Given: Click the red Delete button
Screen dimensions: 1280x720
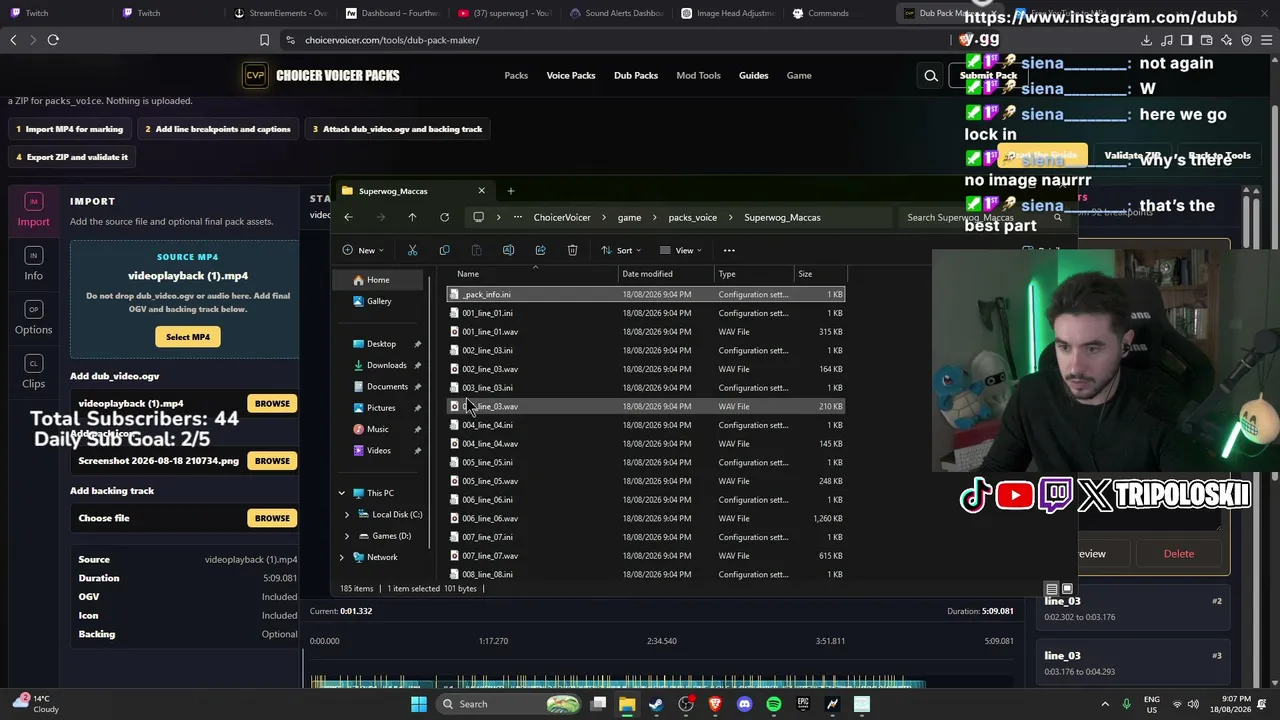Looking at the screenshot, I should (1179, 554).
